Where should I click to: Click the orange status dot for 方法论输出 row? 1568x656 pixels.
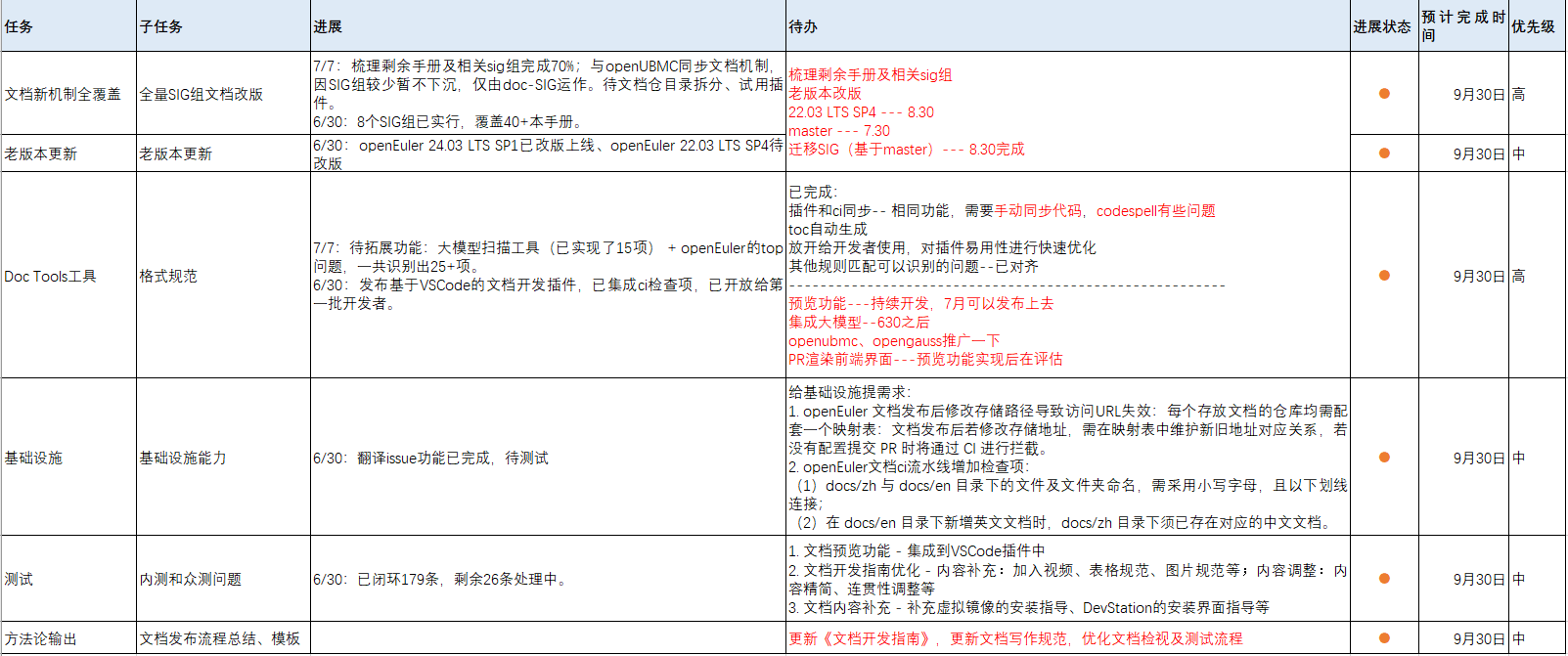1384,638
